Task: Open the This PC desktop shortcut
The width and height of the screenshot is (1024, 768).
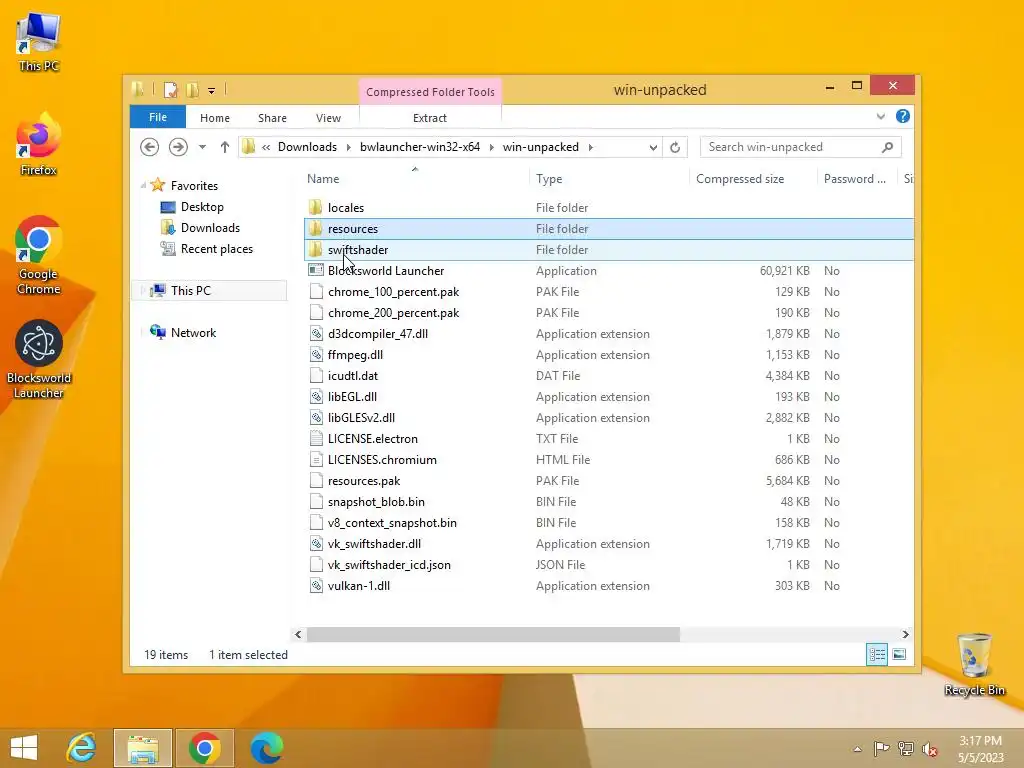Action: coord(39,42)
